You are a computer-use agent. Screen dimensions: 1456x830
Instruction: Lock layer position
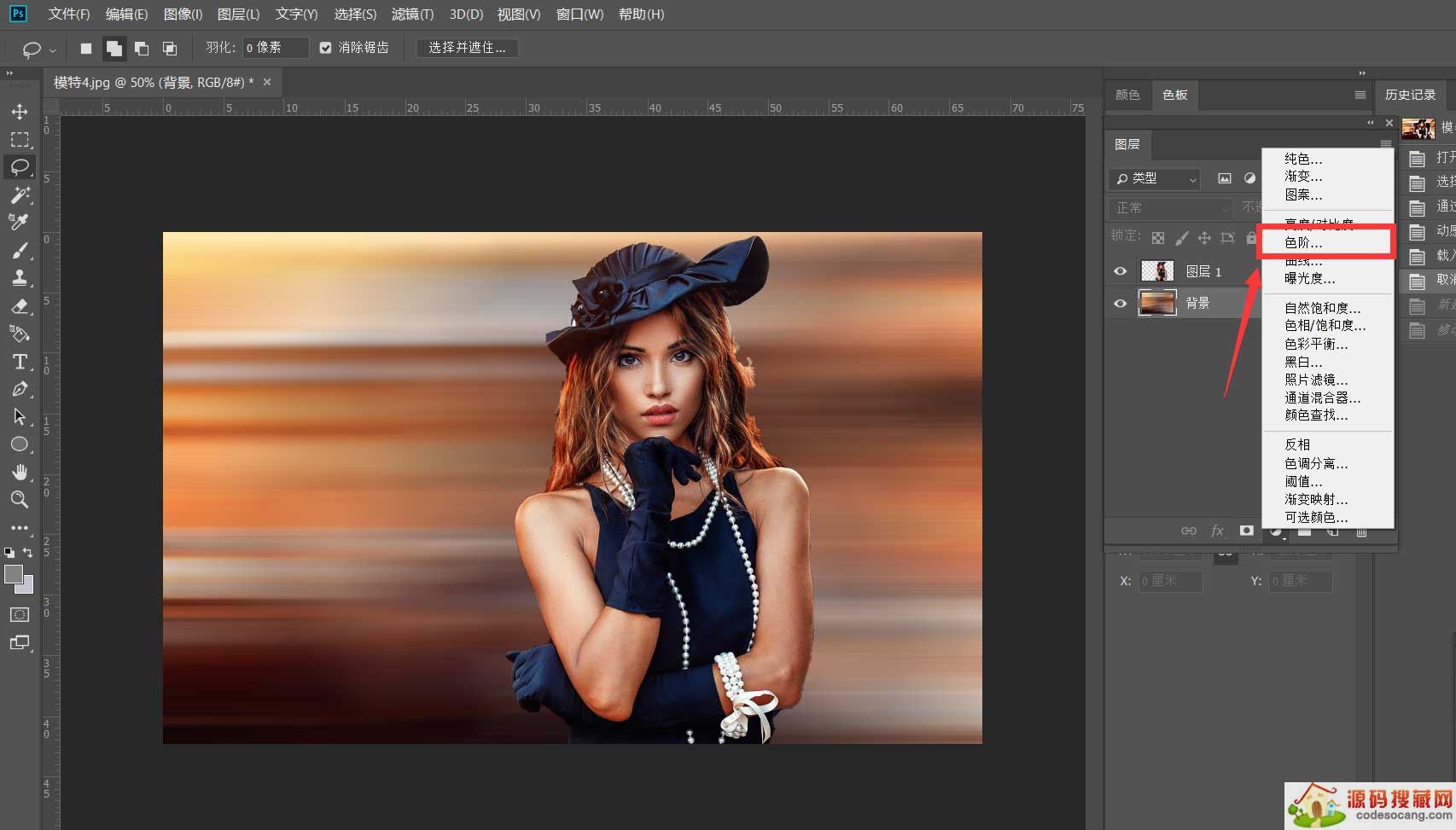coord(1204,238)
